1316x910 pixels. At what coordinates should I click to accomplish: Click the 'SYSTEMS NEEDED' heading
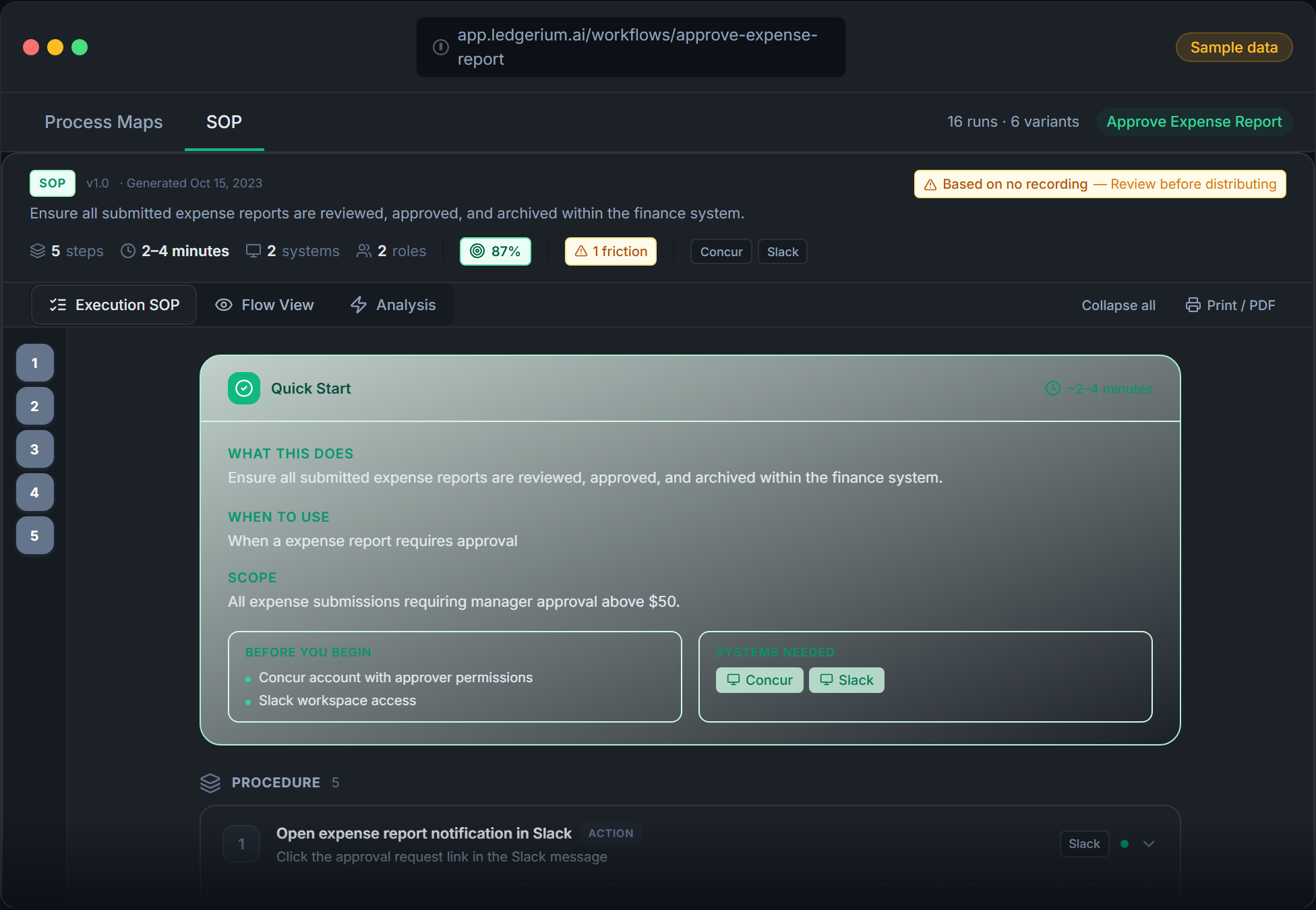775,653
